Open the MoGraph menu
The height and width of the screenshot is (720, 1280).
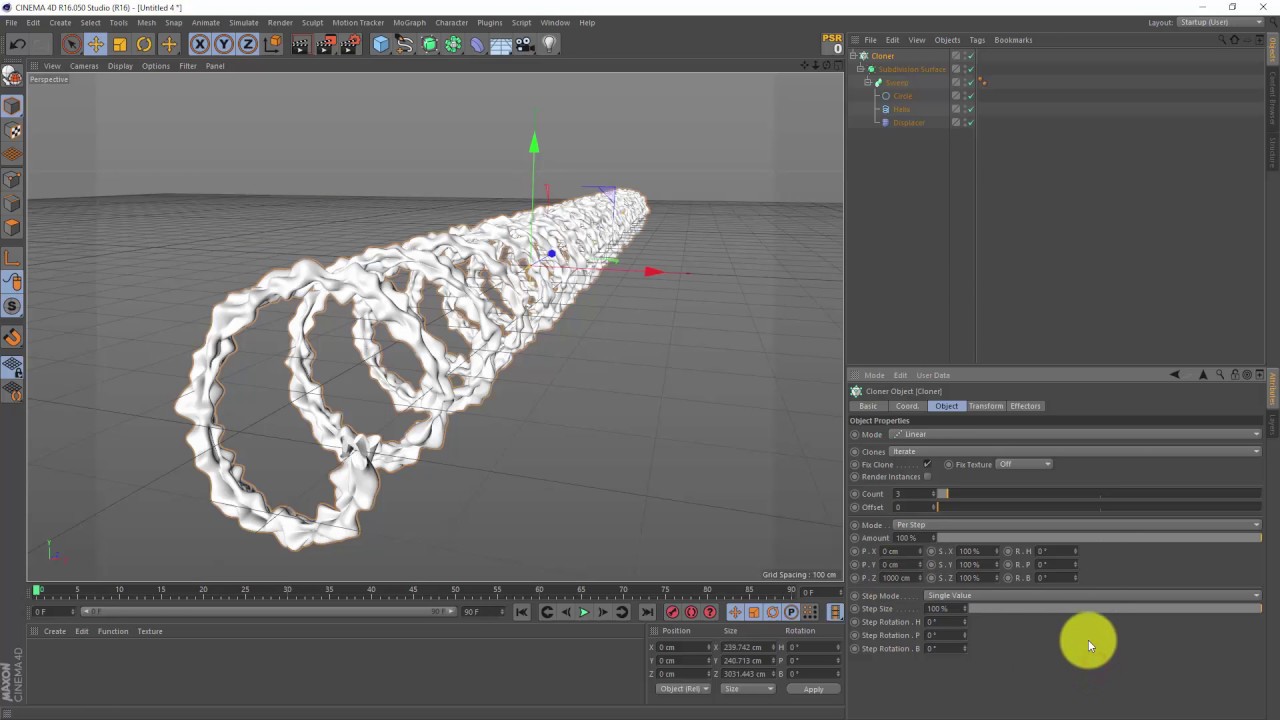pyautogui.click(x=409, y=22)
